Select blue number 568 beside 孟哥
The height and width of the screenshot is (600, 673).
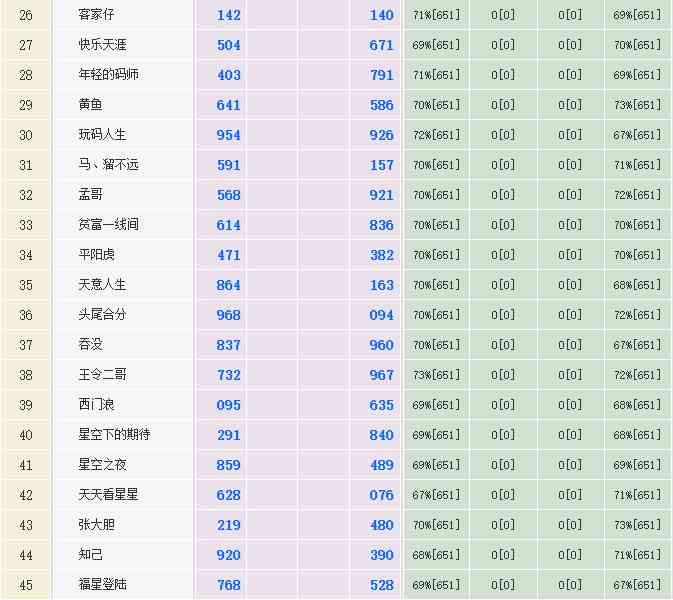[x=228, y=195]
